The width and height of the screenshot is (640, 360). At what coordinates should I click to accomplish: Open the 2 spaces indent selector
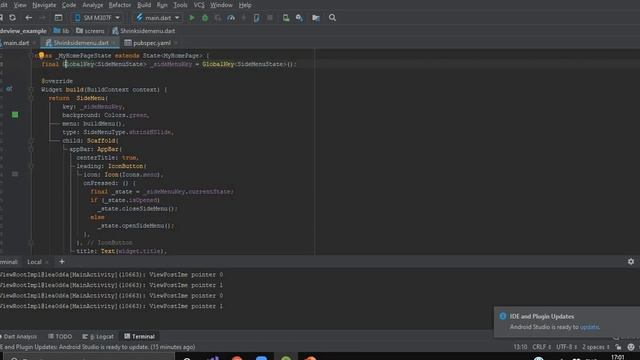point(596,347)
